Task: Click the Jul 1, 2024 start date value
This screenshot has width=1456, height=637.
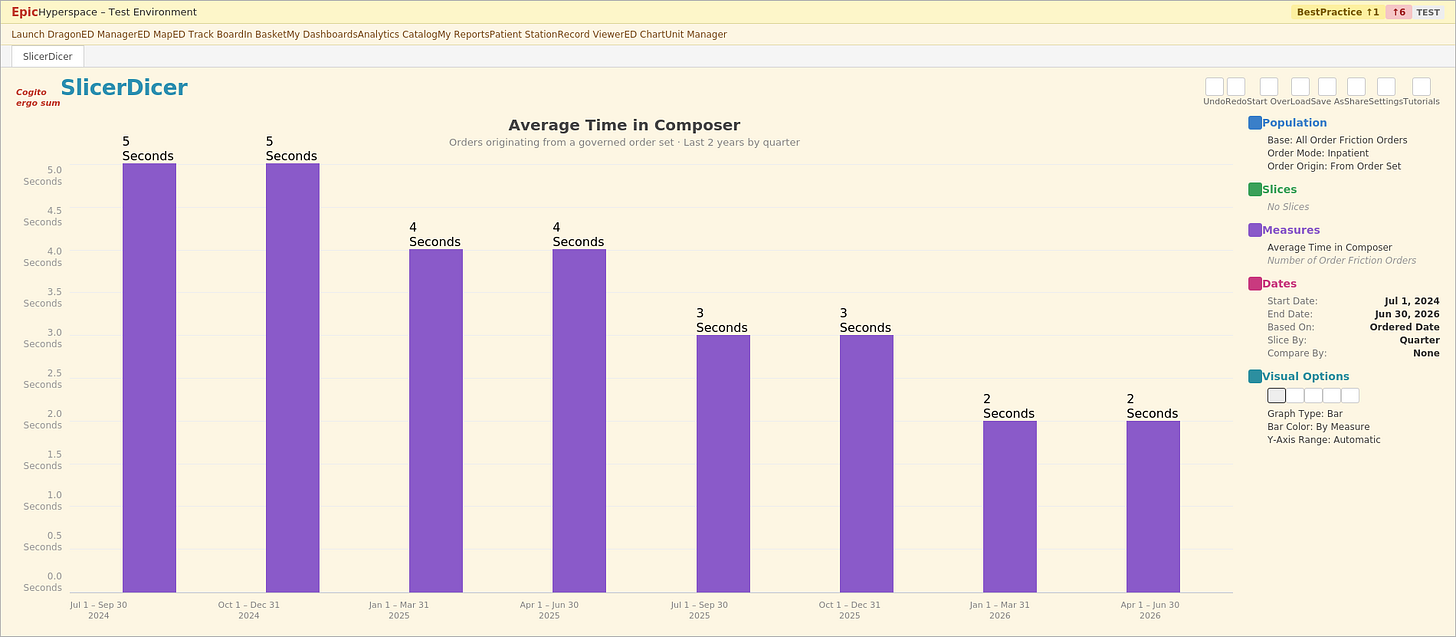Action: (1412, 301)
